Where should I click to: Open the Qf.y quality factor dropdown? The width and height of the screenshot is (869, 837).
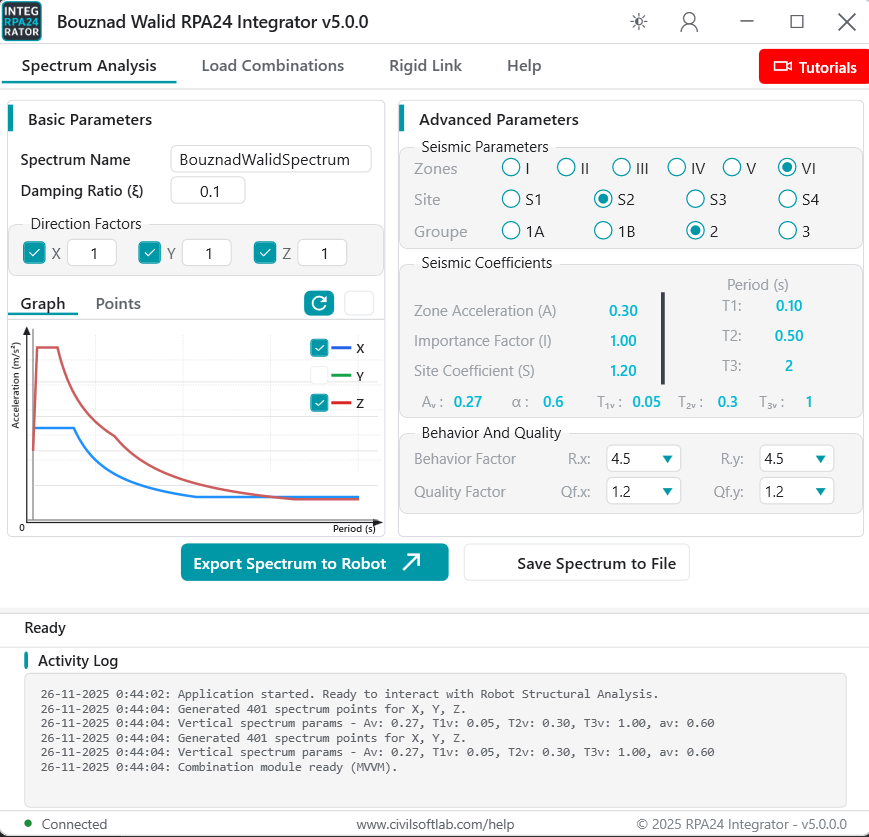[x=796, y=491]
